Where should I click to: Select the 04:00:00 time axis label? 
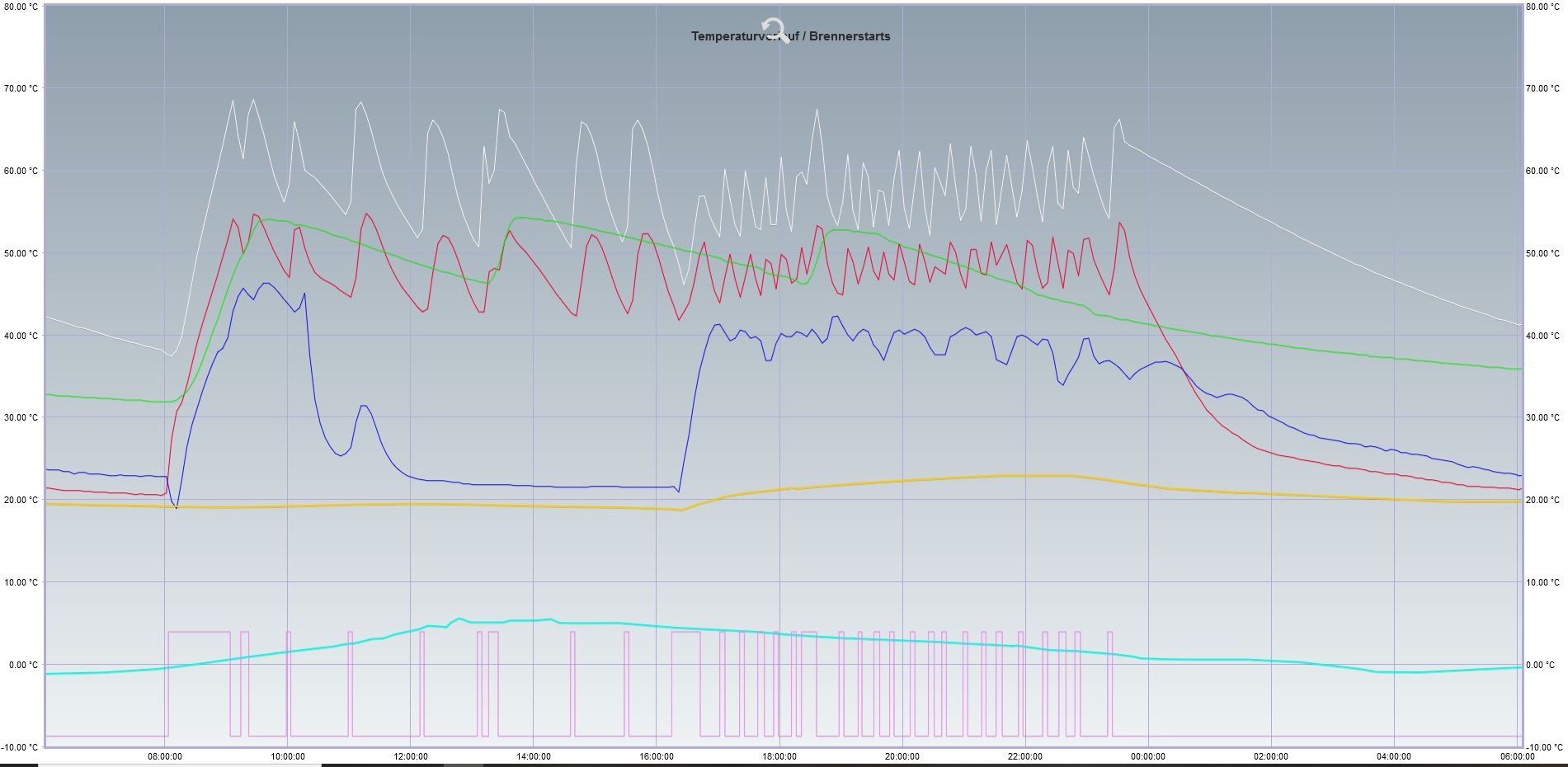click(1394, 756)
